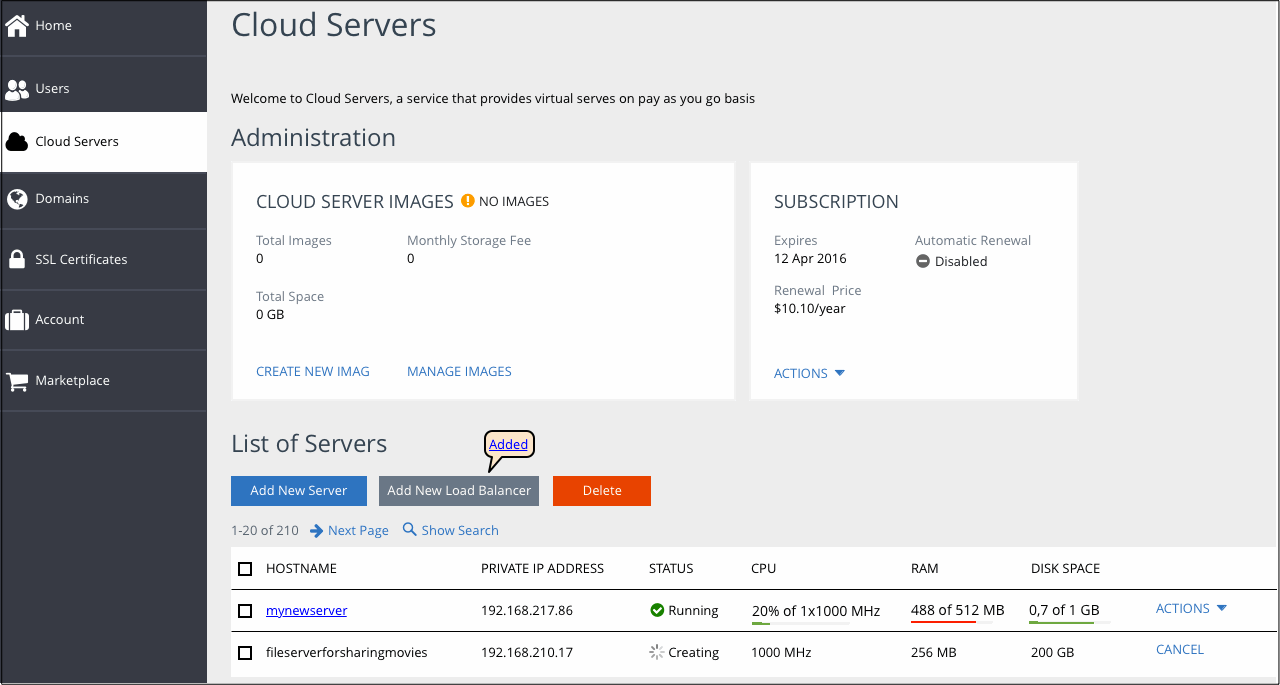This screenshot has height=685, width=1280.
Task: Open the Home menu item
Action: coord(104,26)
